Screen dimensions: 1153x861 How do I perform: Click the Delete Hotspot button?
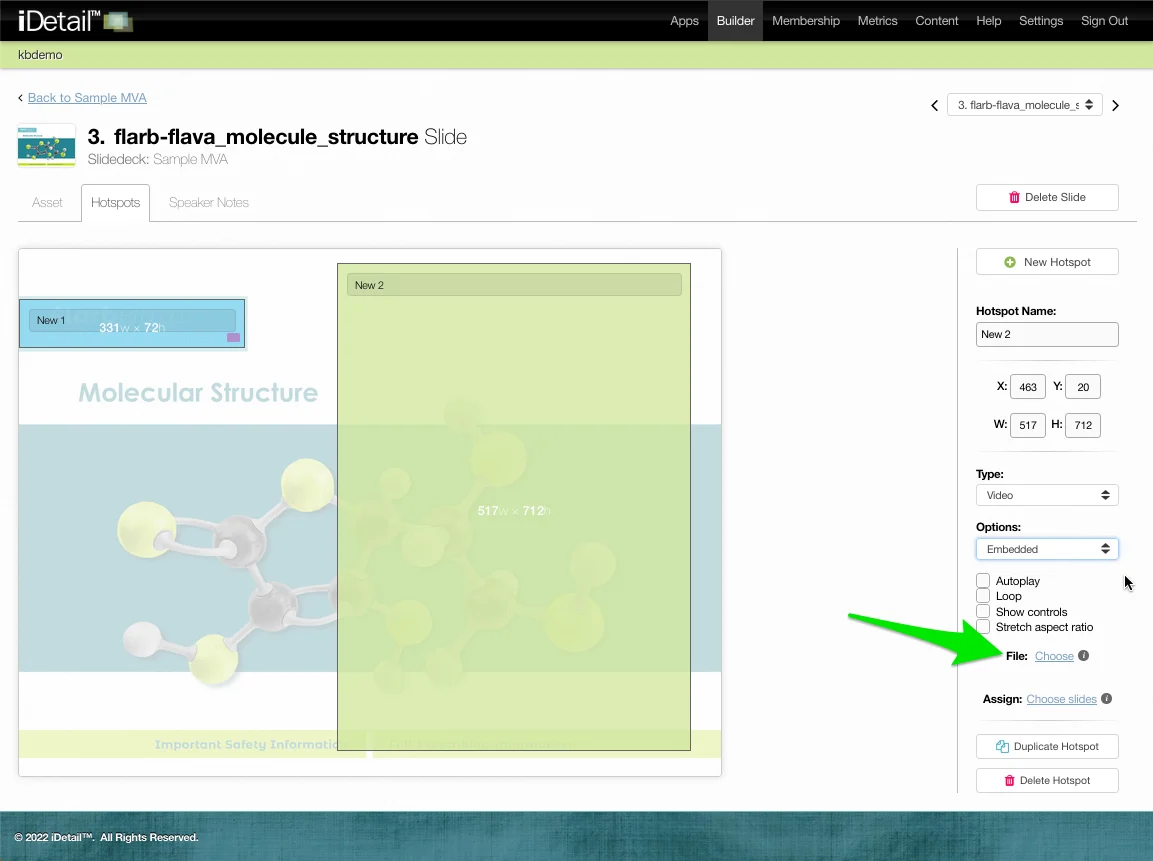pyautogui.click(x=1047, y=780)
